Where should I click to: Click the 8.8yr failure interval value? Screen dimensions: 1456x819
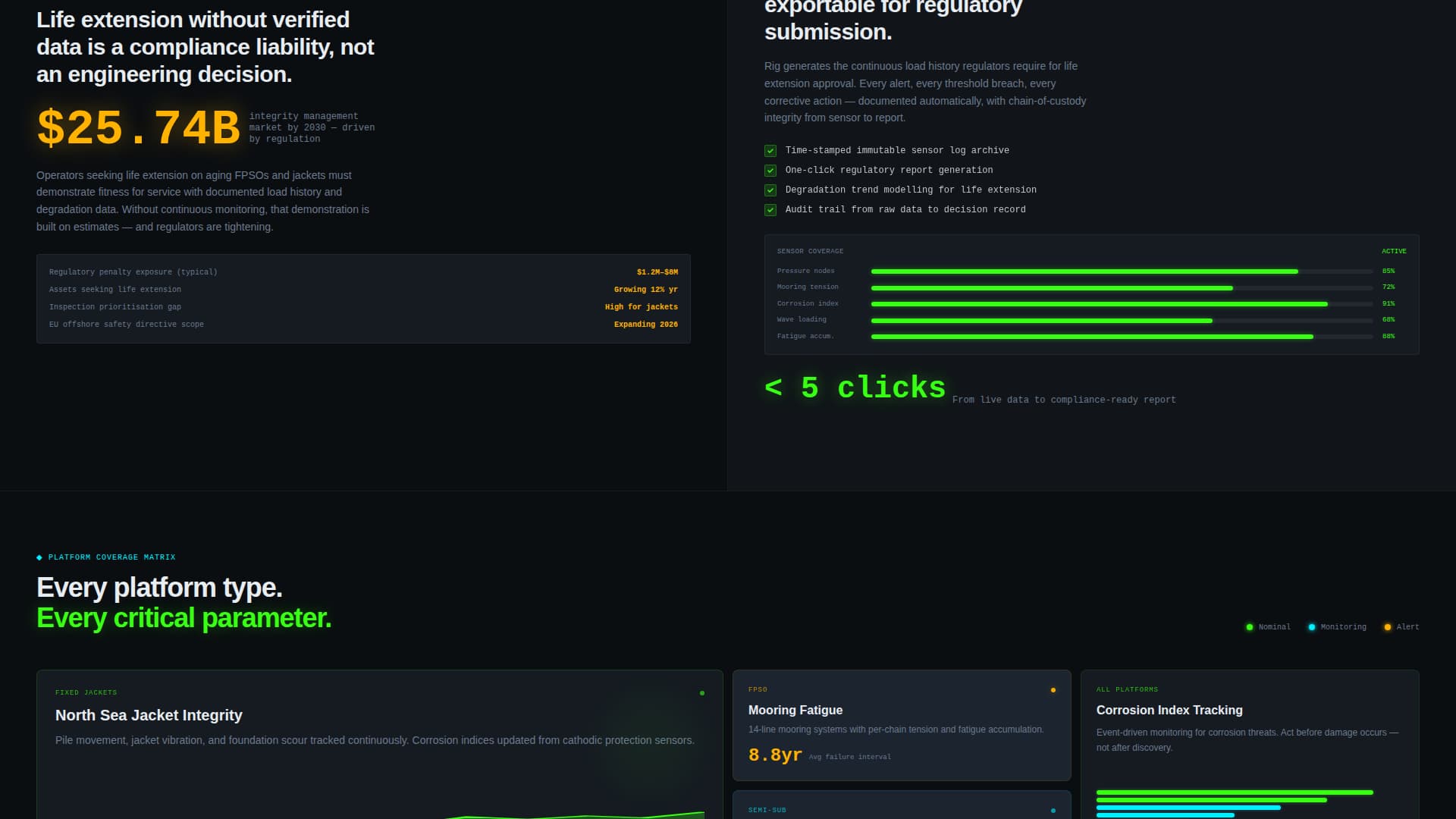point(775,755)
